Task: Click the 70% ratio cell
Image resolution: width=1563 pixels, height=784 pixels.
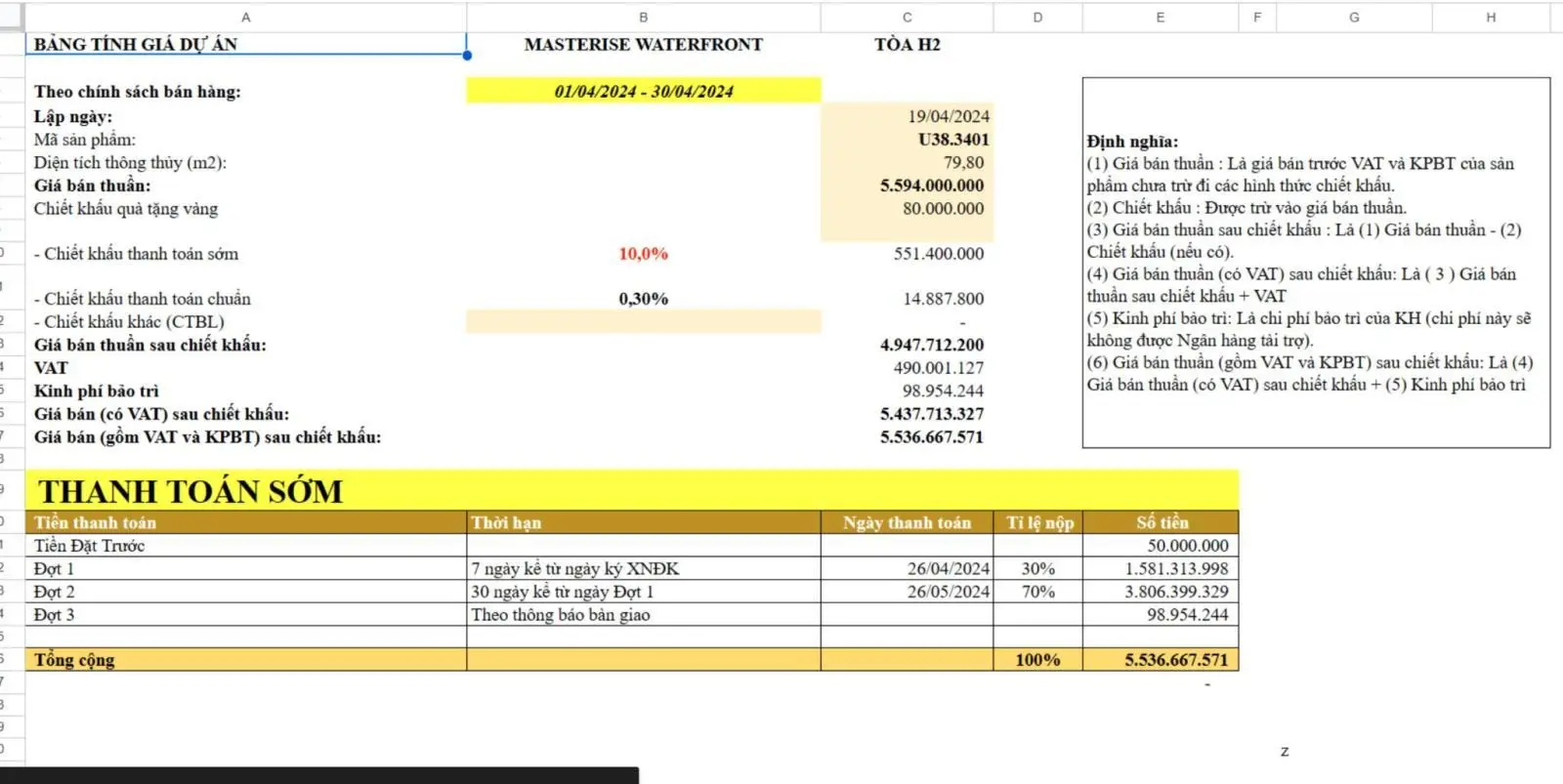Action: (x=1037, y=592)
